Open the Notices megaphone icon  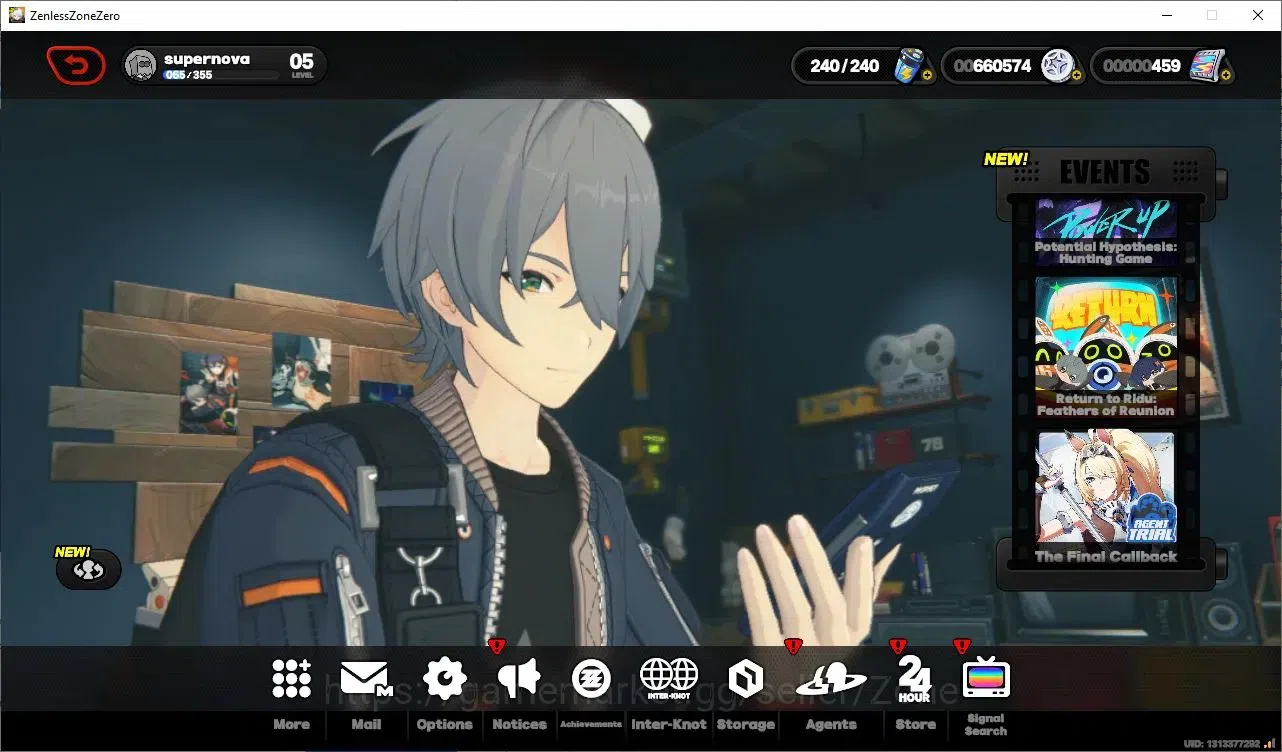tap(519, 679)
